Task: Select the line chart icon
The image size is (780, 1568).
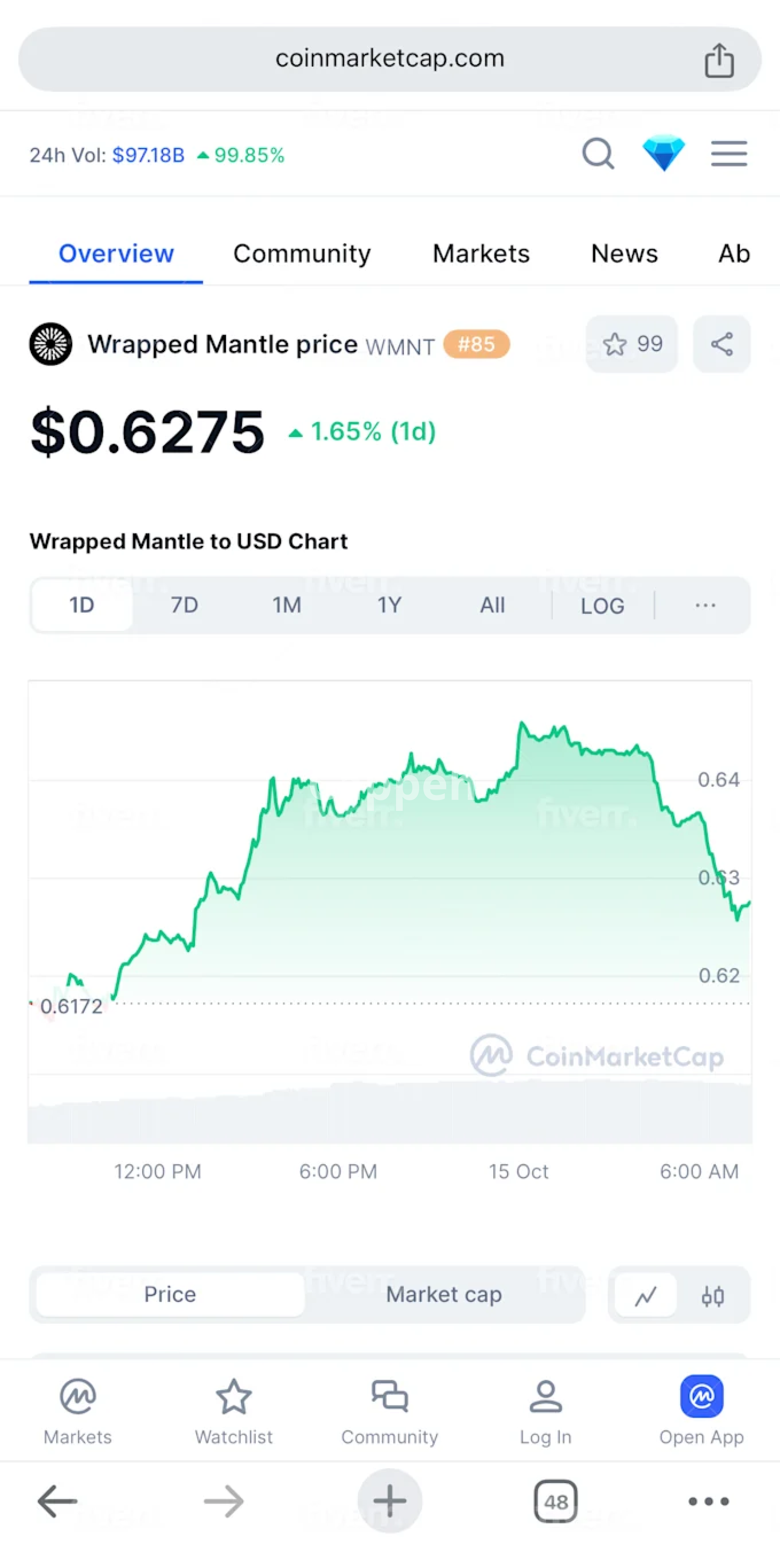Action: click(646, 1295)
